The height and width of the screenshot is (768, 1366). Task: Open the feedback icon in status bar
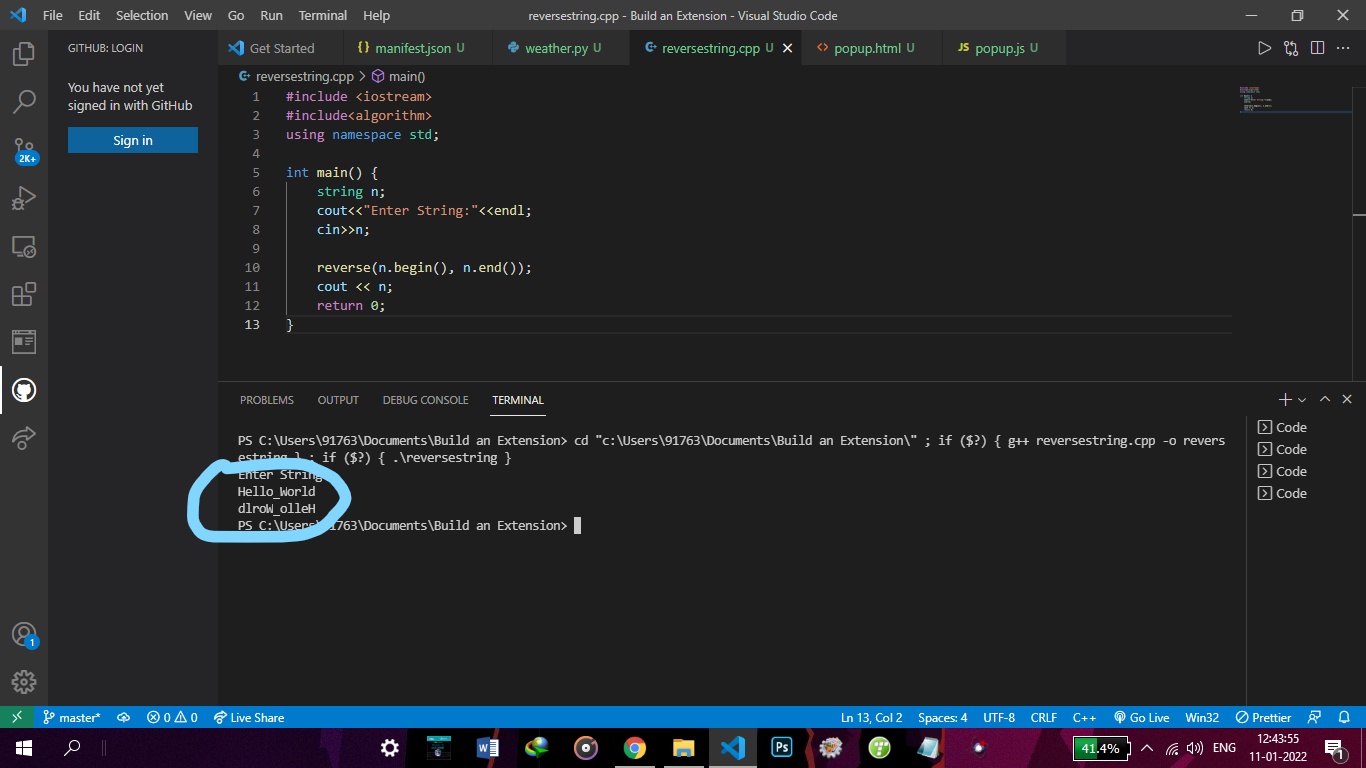(1315, 717)
